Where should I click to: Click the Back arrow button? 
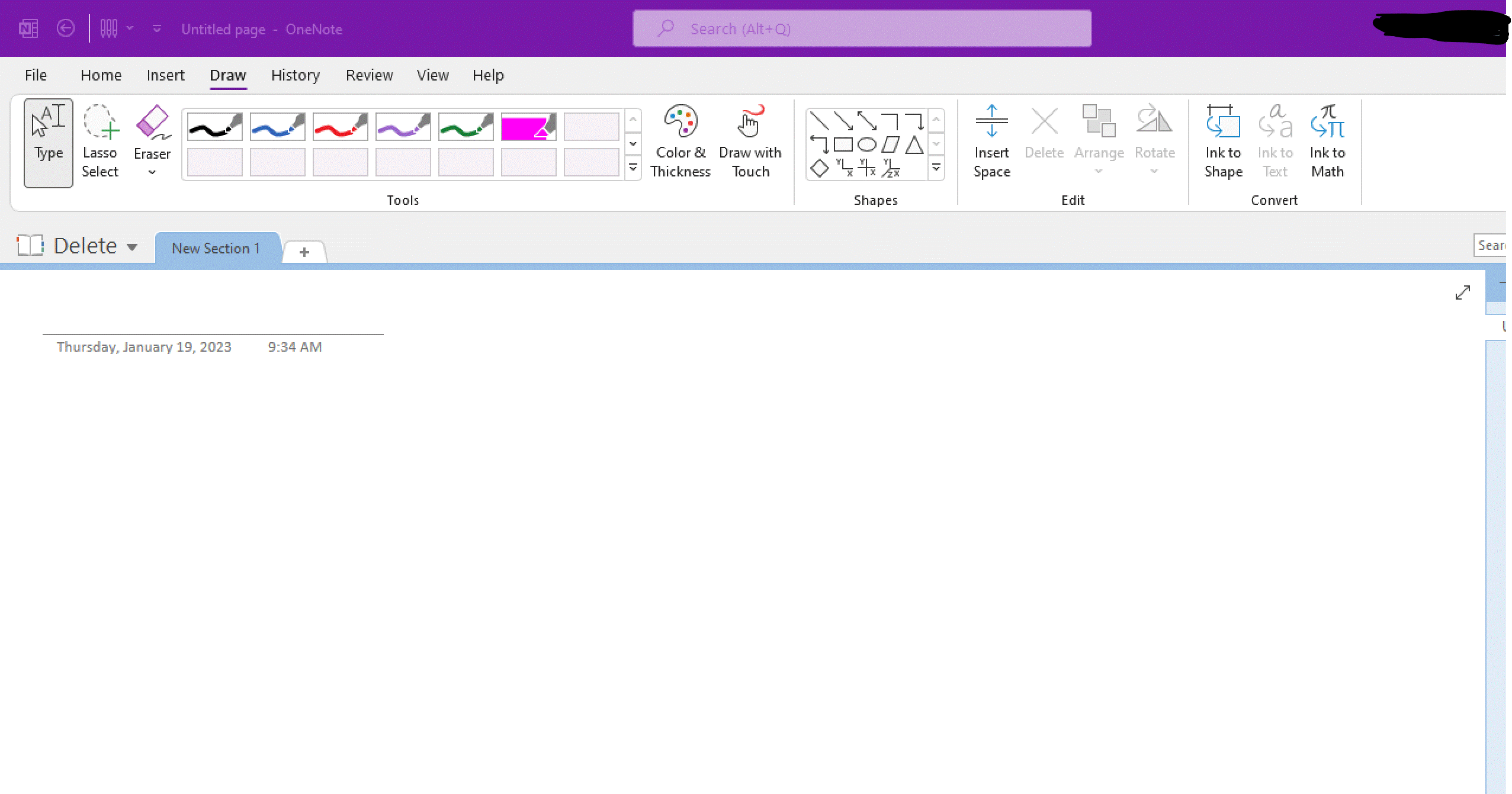66,28
